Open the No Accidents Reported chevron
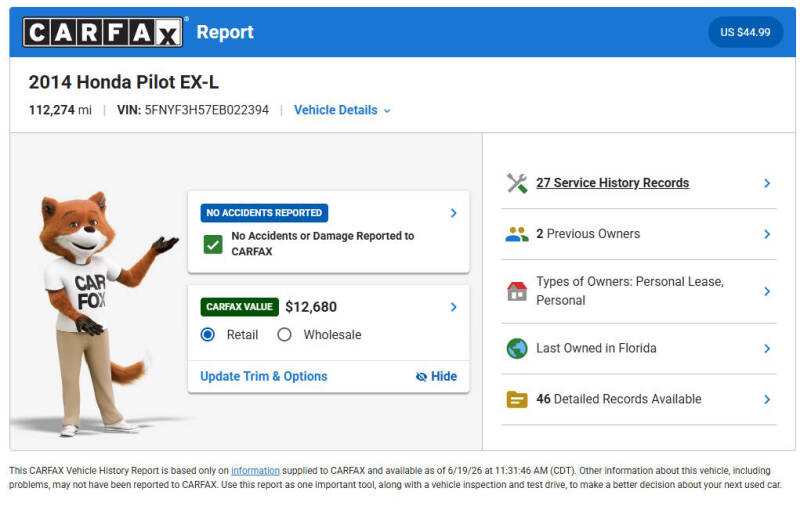 (454, 213)
